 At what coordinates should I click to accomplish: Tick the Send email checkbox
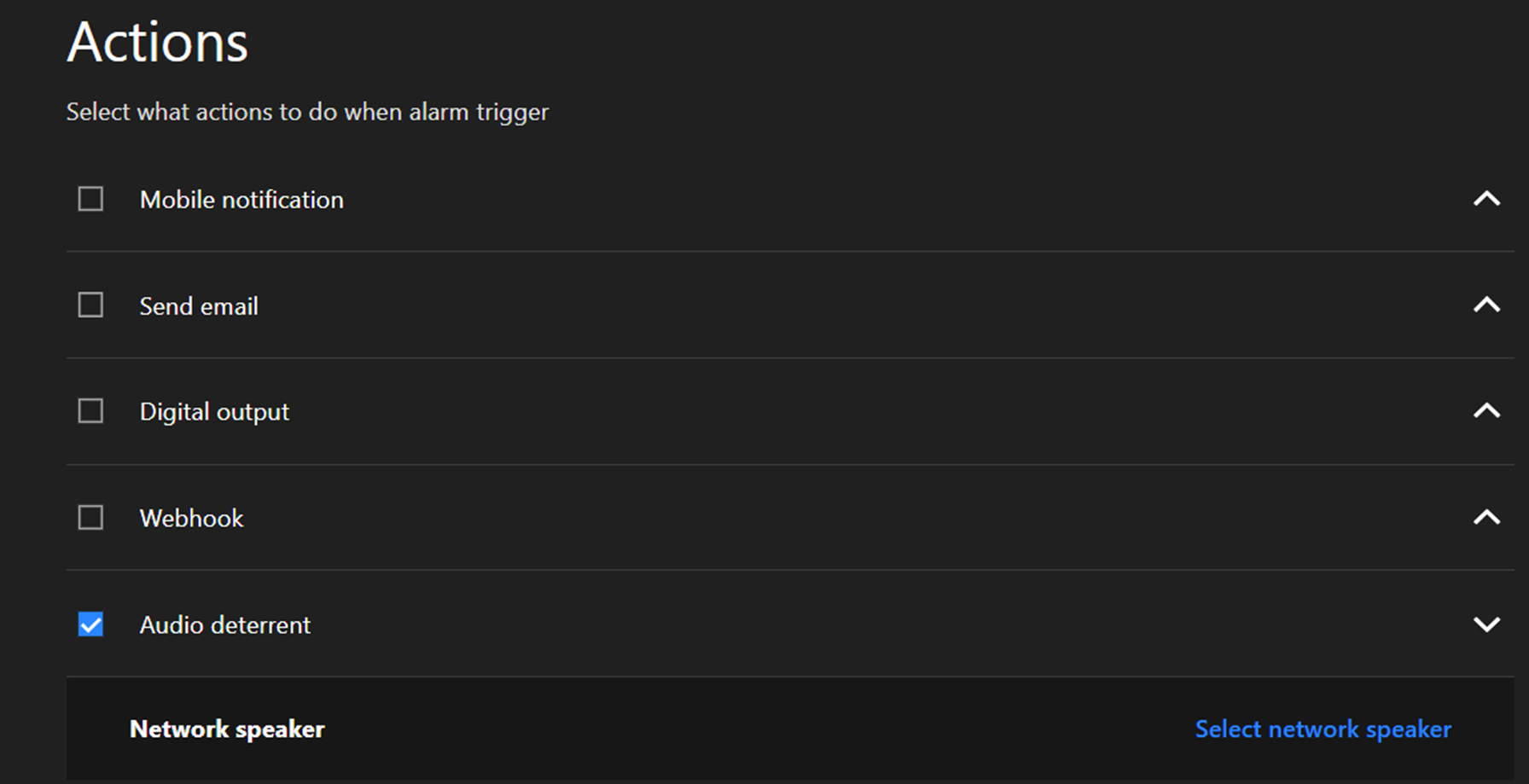pos(90,305)
